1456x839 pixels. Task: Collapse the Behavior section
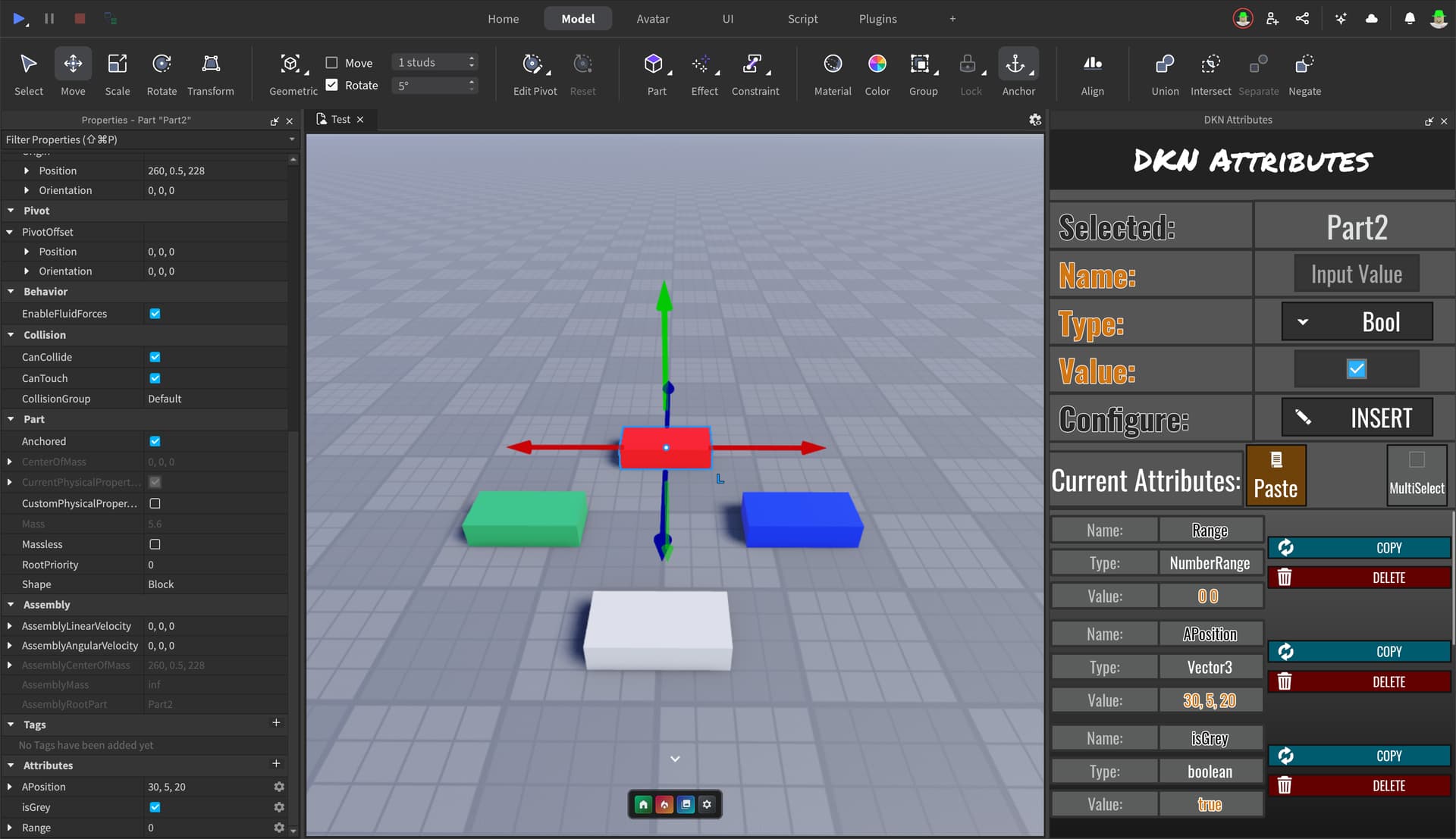click(11, 291)
